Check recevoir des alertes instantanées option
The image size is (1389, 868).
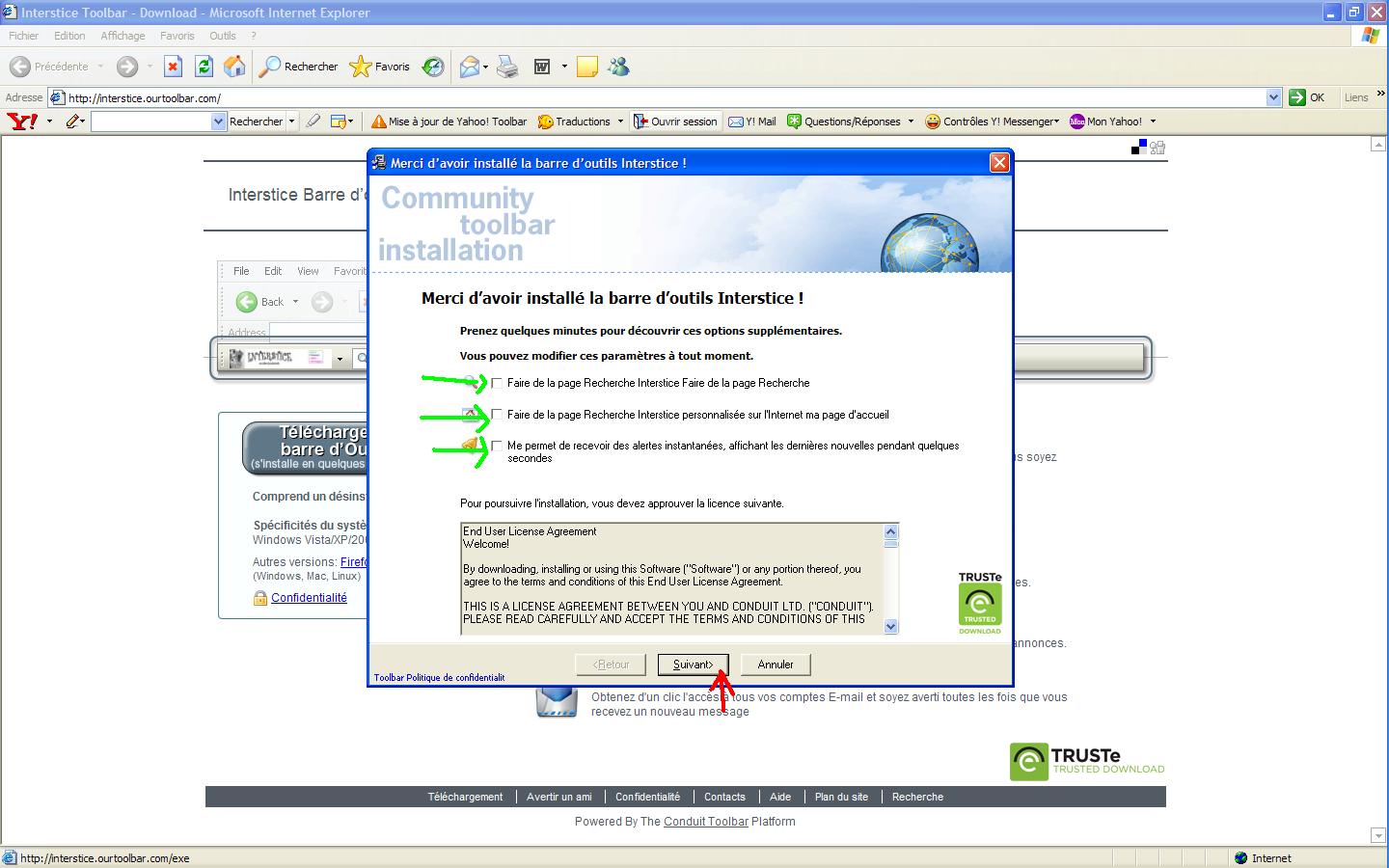(498, 446)
